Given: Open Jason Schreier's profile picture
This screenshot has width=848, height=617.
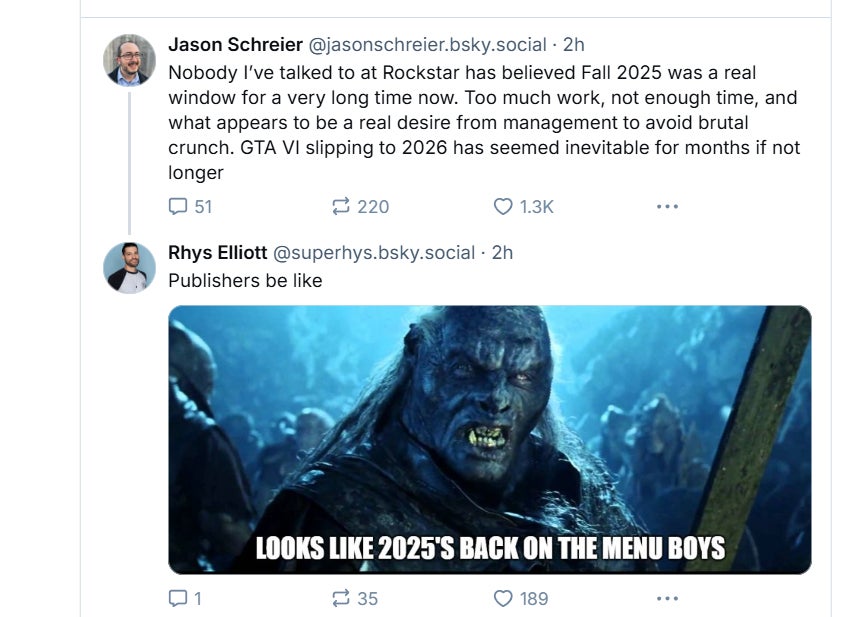Looking at the screenshot, I should 130,60.
